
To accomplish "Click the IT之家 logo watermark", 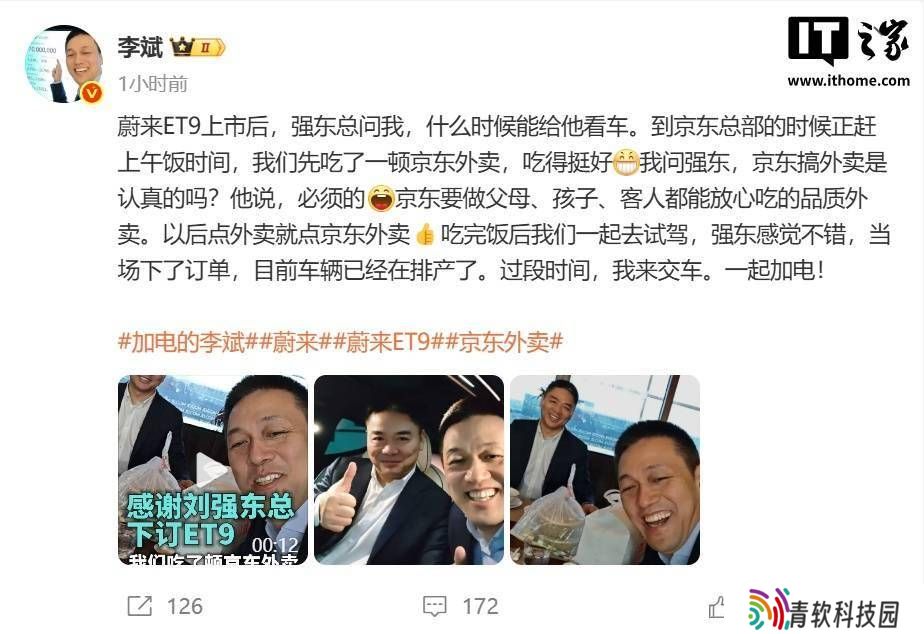I will click(x=849, y=40).
